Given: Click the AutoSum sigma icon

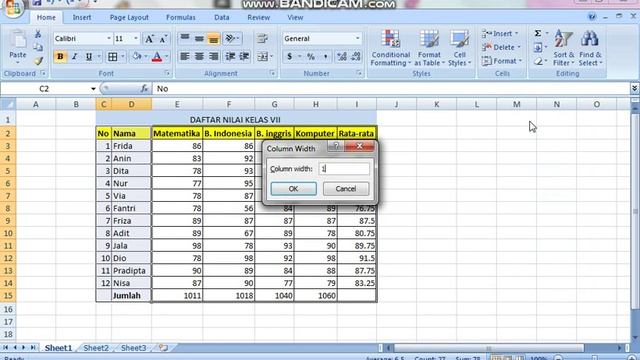Looking at the screenshot, I should [x=538, y=33].
